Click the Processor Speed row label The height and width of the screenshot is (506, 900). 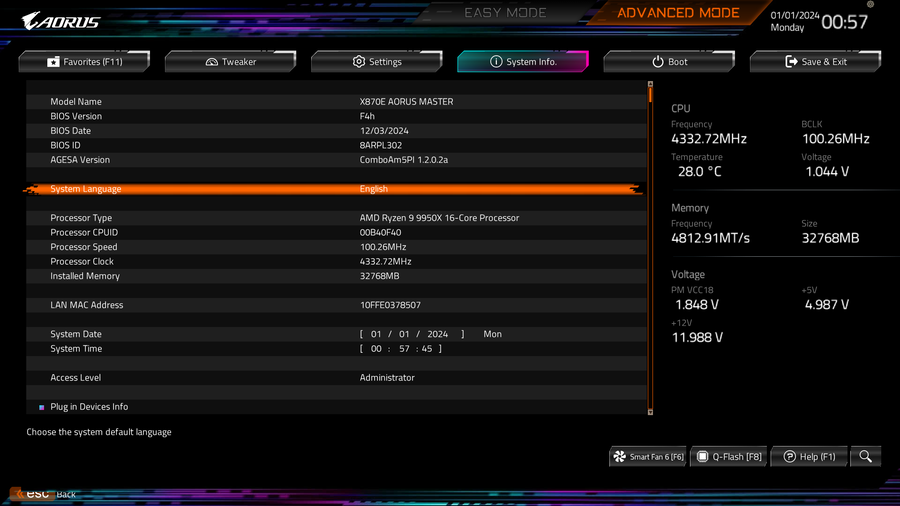[84, 247]
